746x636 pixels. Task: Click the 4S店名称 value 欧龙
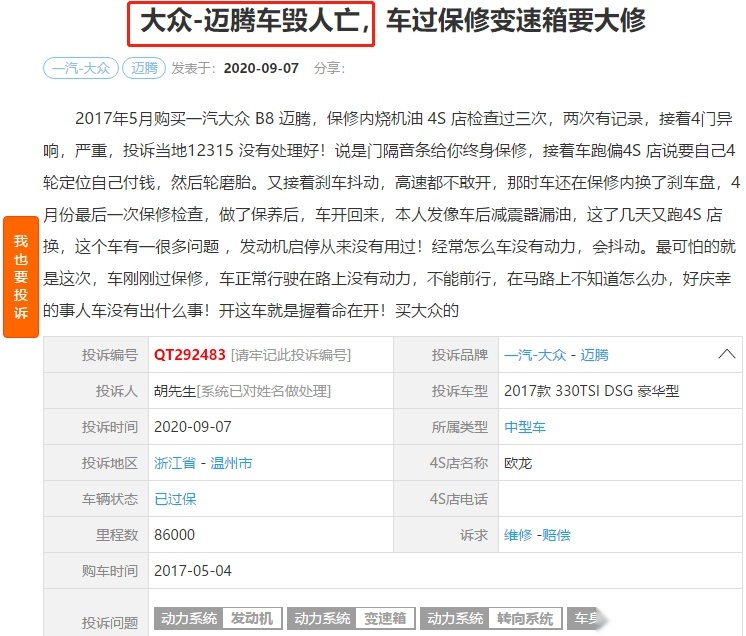[518, 463]
